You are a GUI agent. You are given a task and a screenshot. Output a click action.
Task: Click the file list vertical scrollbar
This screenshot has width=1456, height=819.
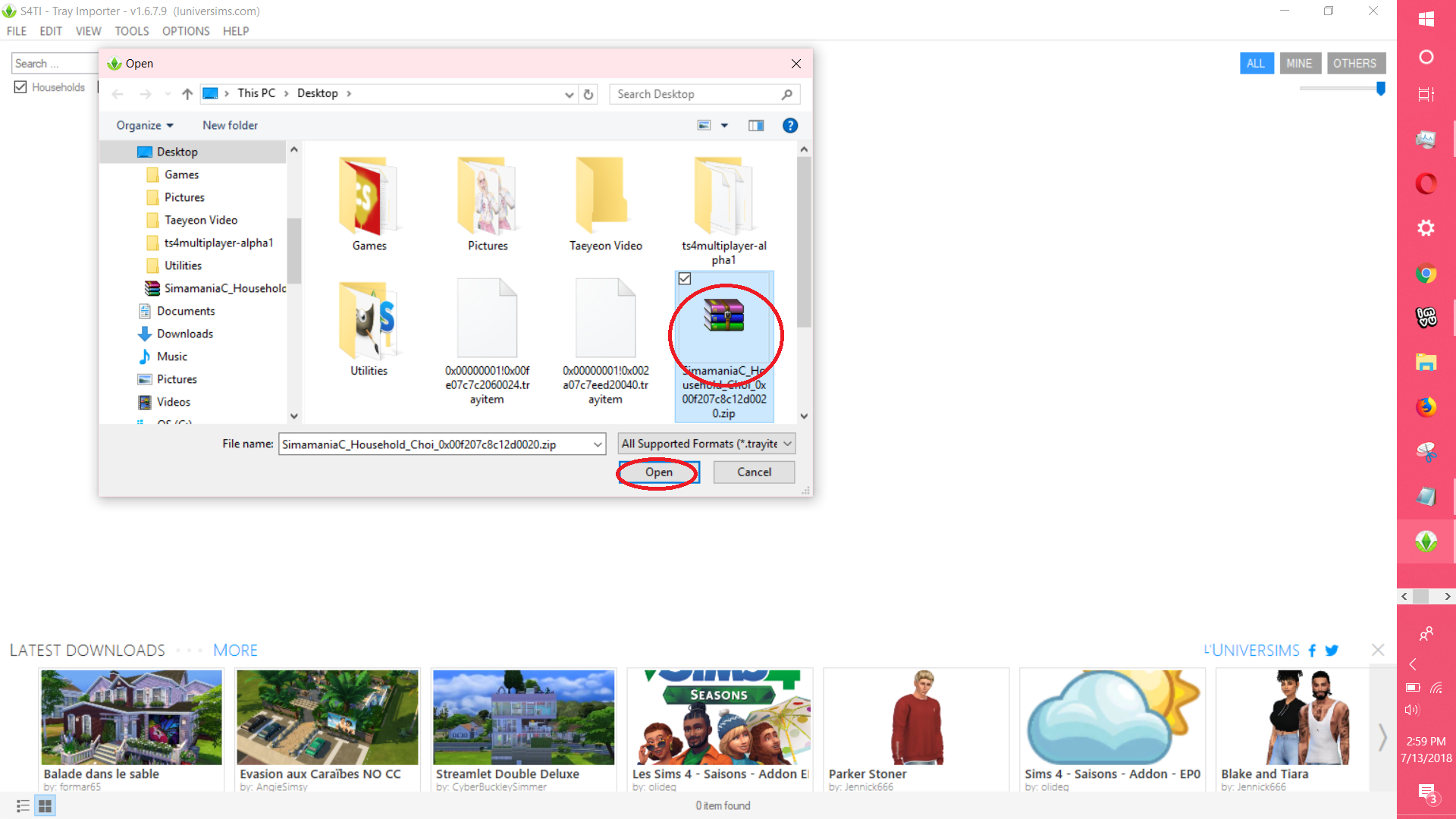tap(804, 243)
